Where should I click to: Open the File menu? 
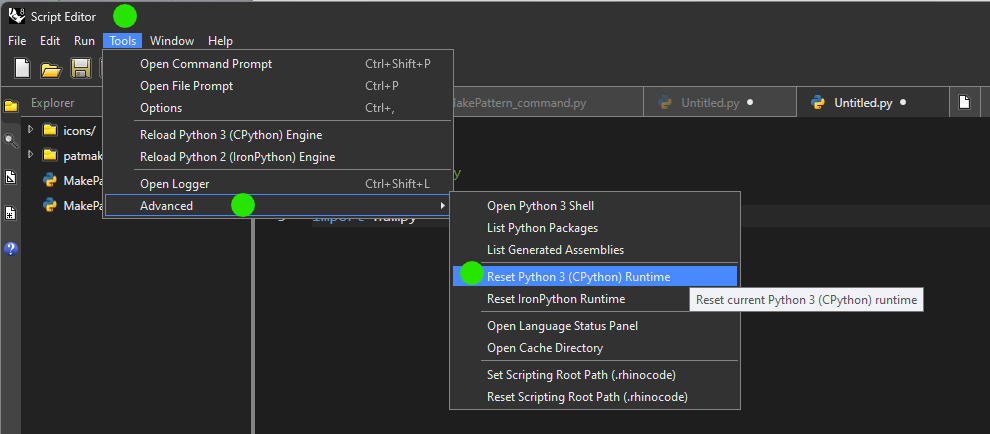(17, 41)
